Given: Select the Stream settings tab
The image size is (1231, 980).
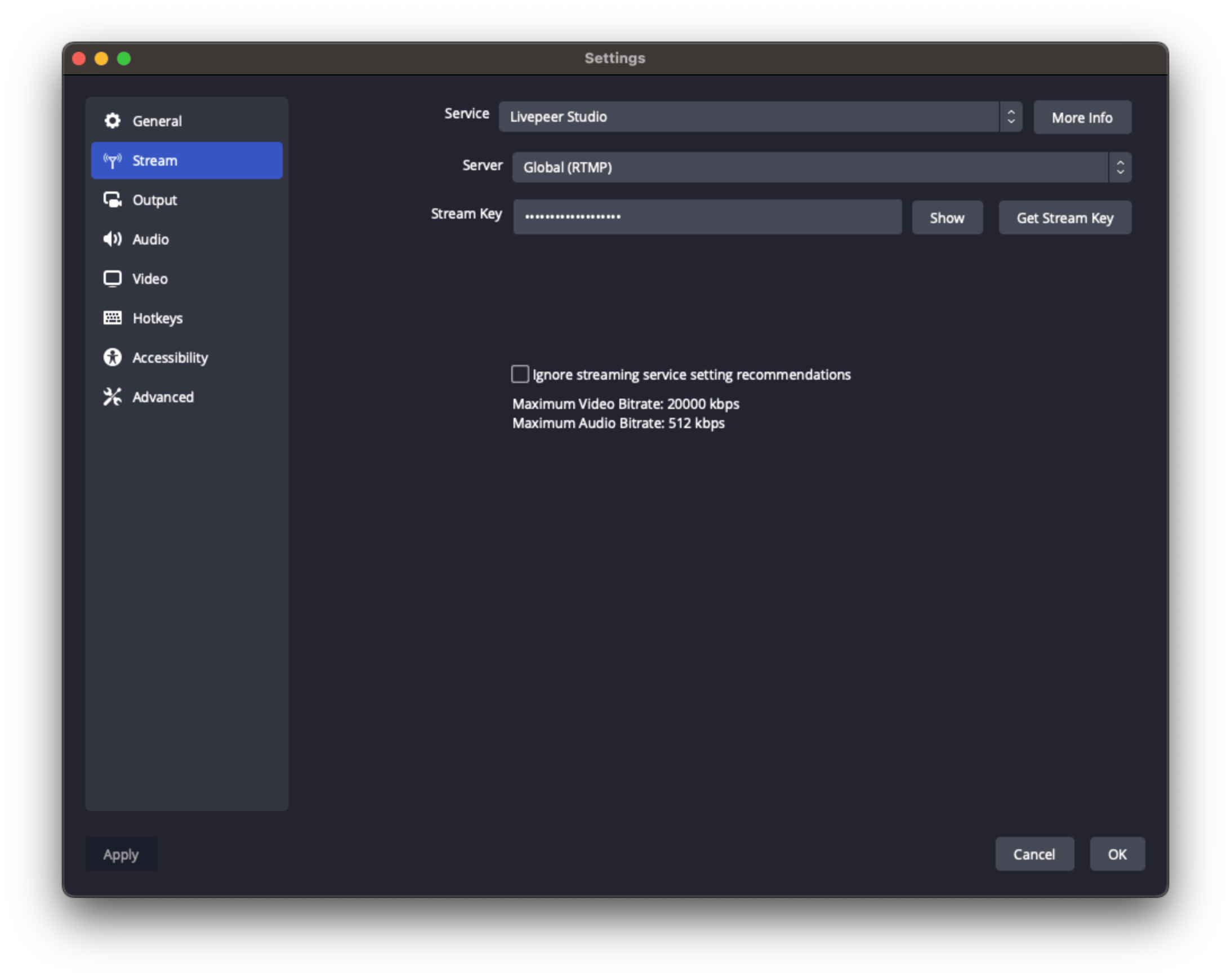Looking at the screenshot, I should (187, 161).
